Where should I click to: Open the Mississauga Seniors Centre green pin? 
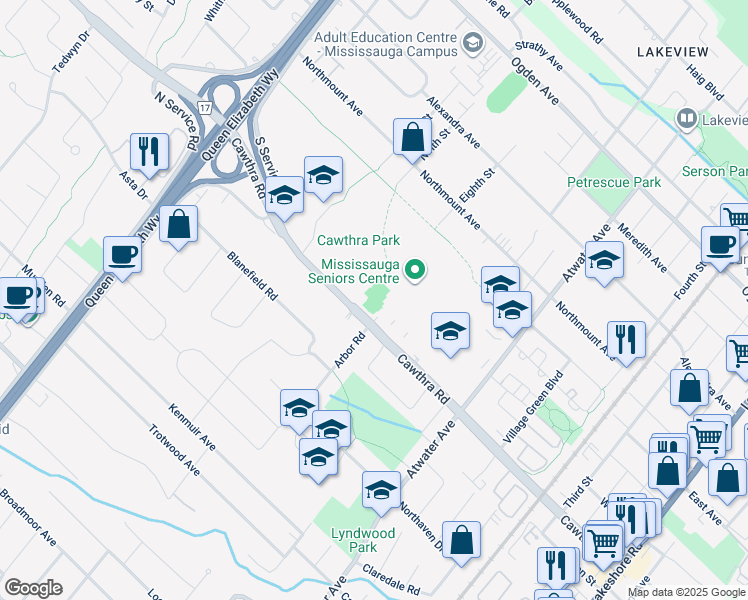(415, 270)
